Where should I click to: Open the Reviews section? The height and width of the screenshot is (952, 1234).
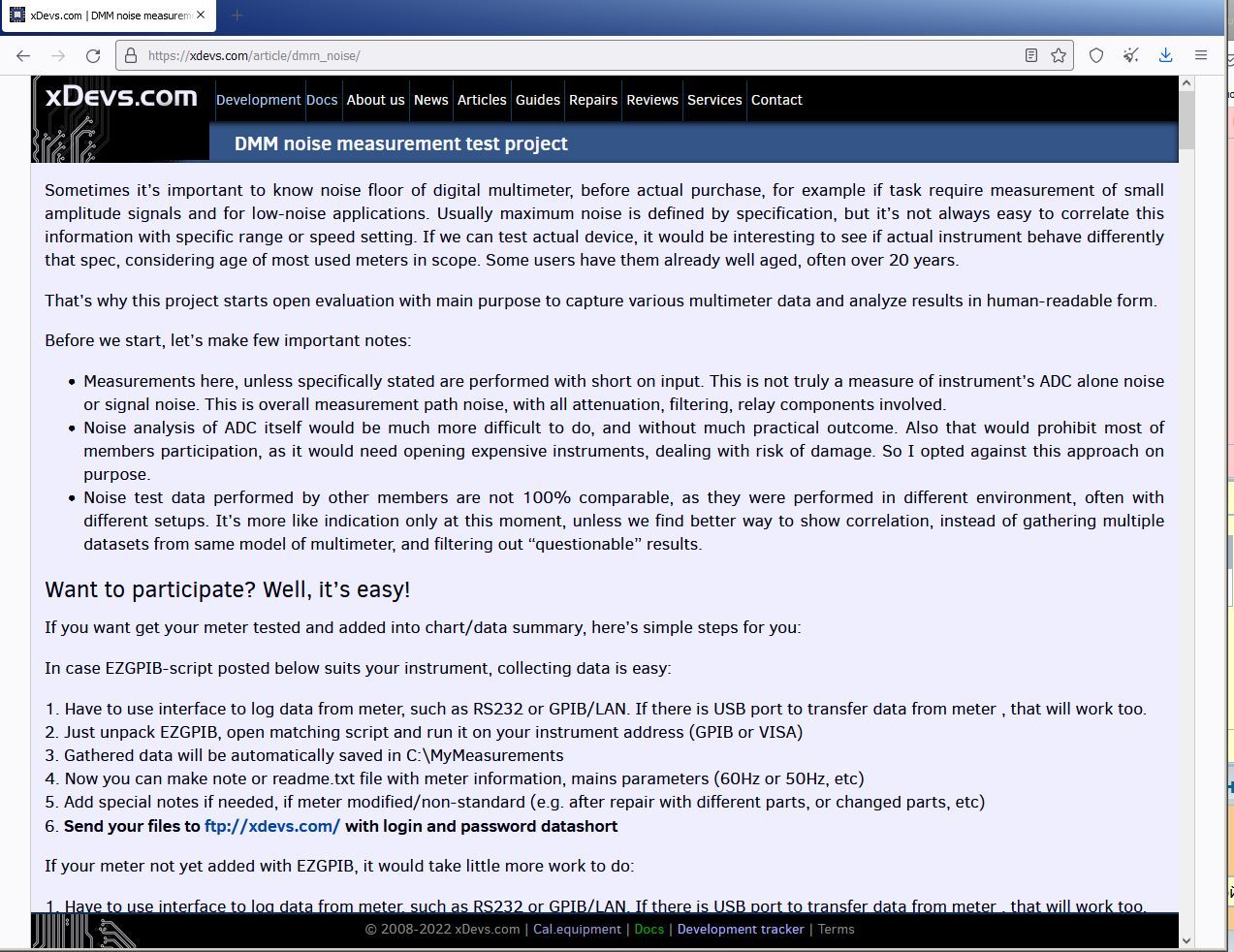[652, 100]
